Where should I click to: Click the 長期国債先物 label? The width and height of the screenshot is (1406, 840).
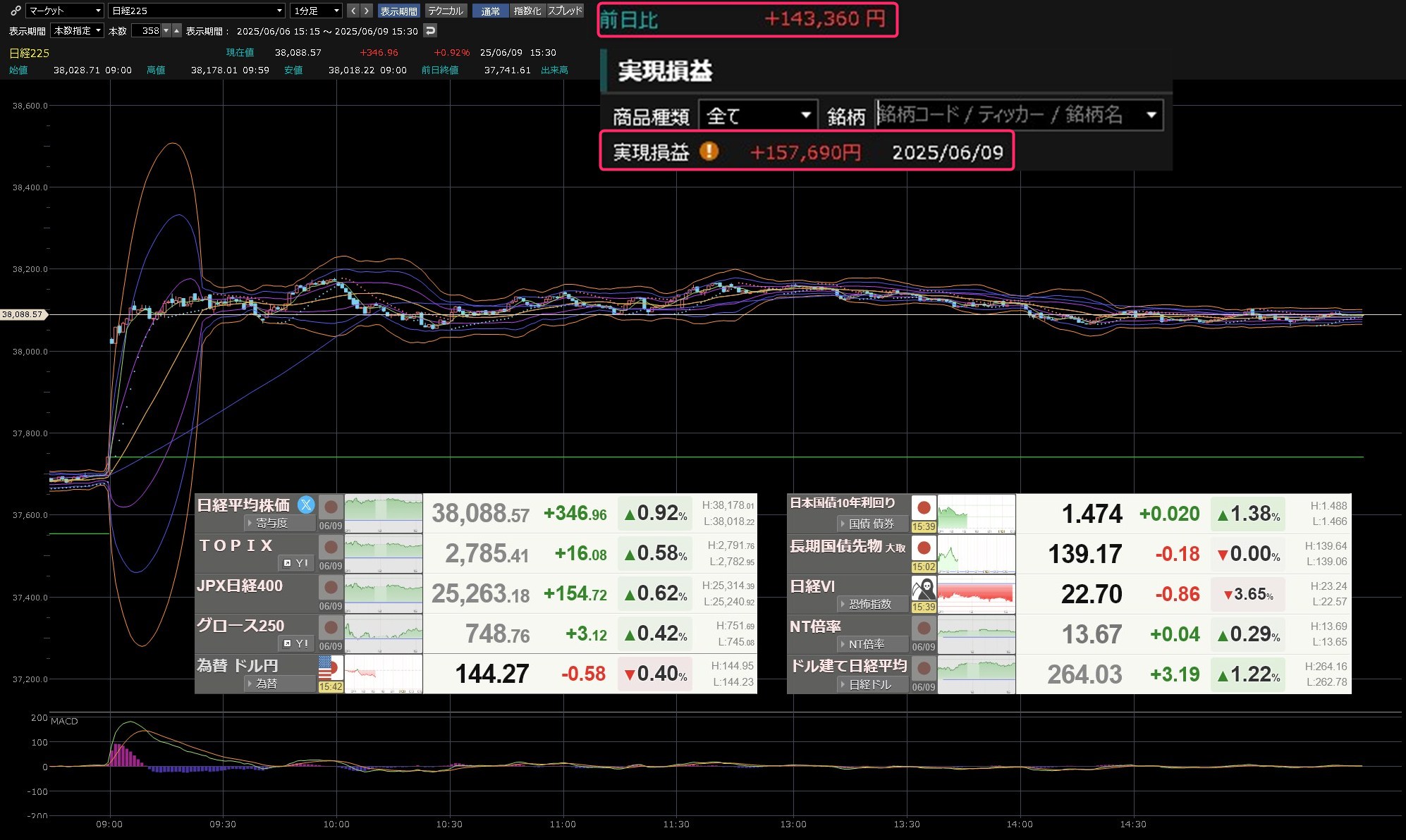point(836,546)
